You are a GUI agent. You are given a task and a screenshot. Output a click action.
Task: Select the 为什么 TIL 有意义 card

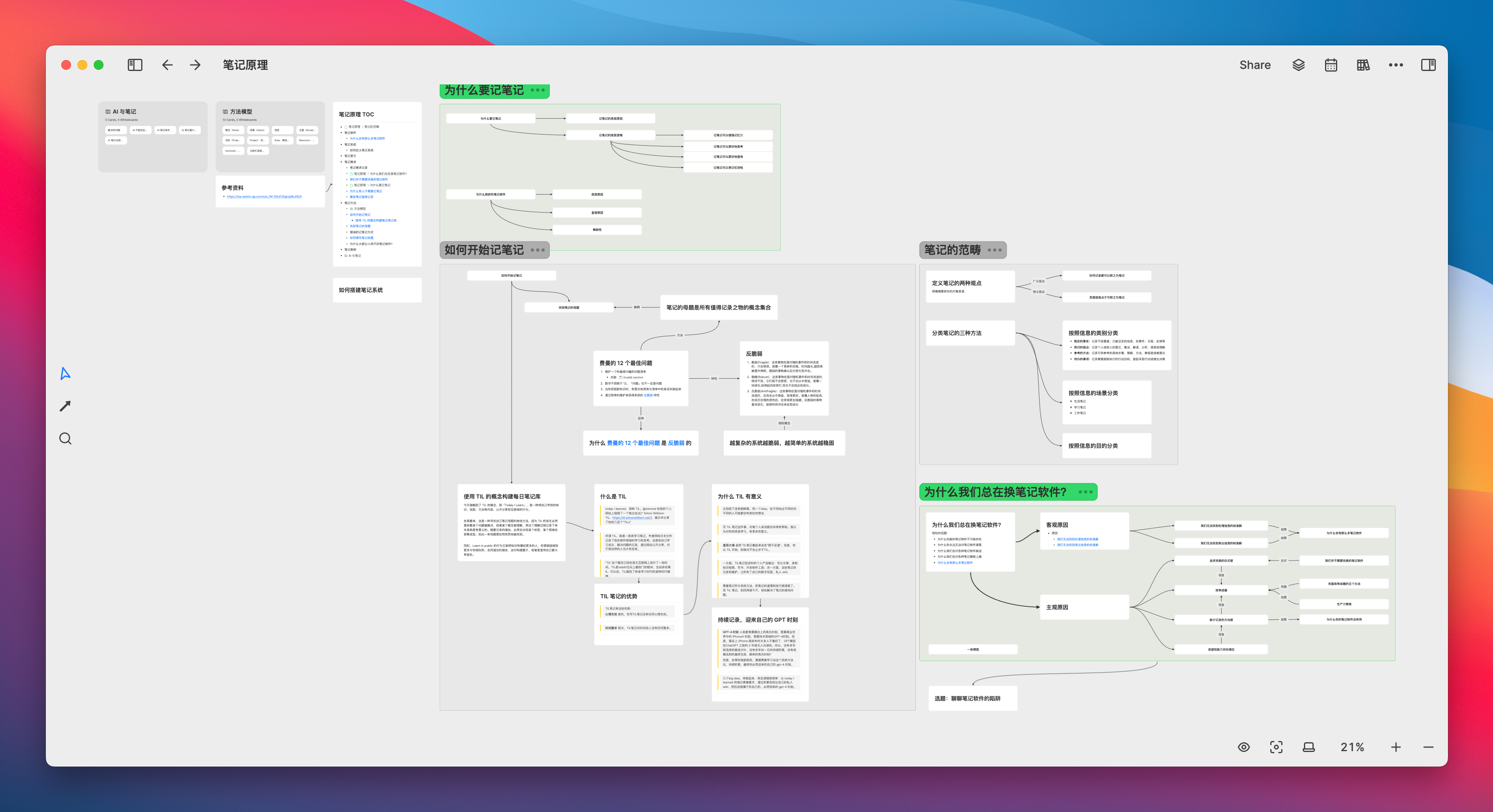(x=760, y=541)
